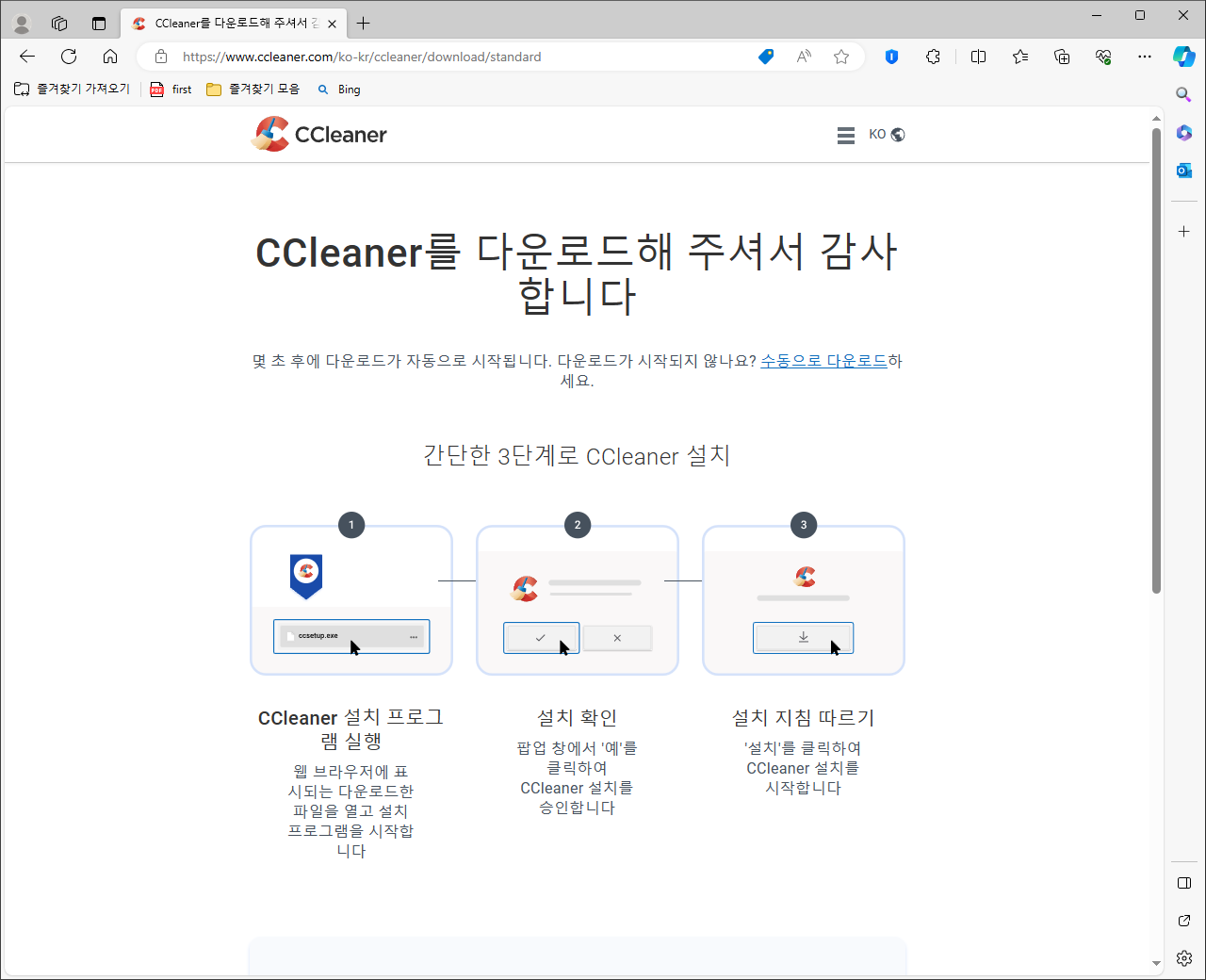Click the scrollbar up arrow

point(1156,119)
